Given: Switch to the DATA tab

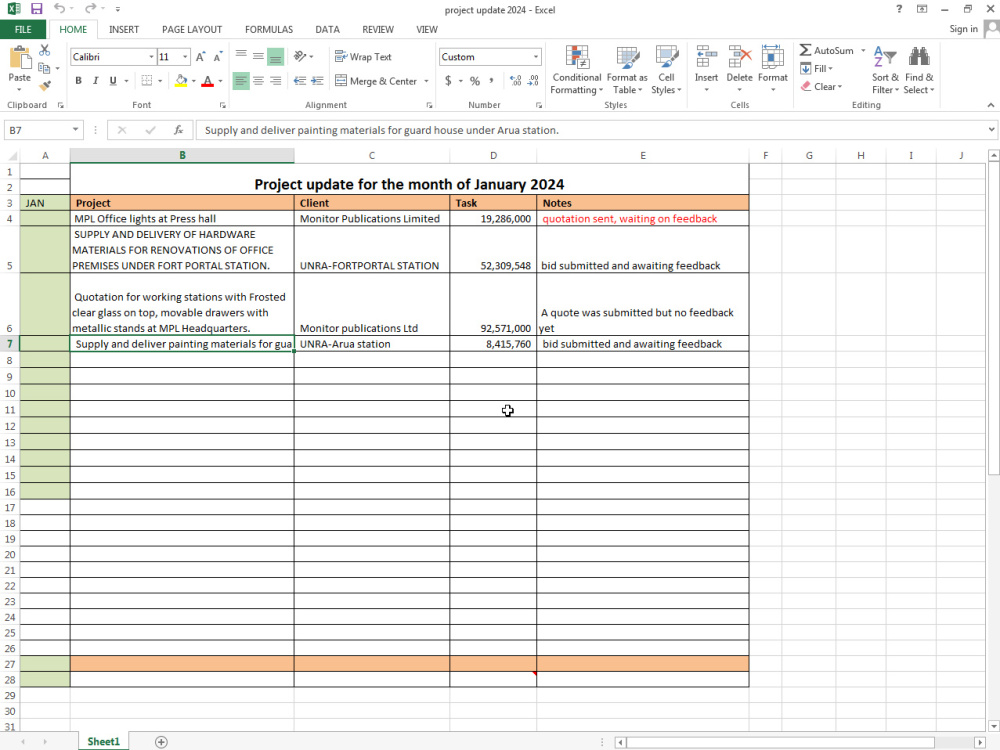Looking at the screenshot, I should (327, 29).
